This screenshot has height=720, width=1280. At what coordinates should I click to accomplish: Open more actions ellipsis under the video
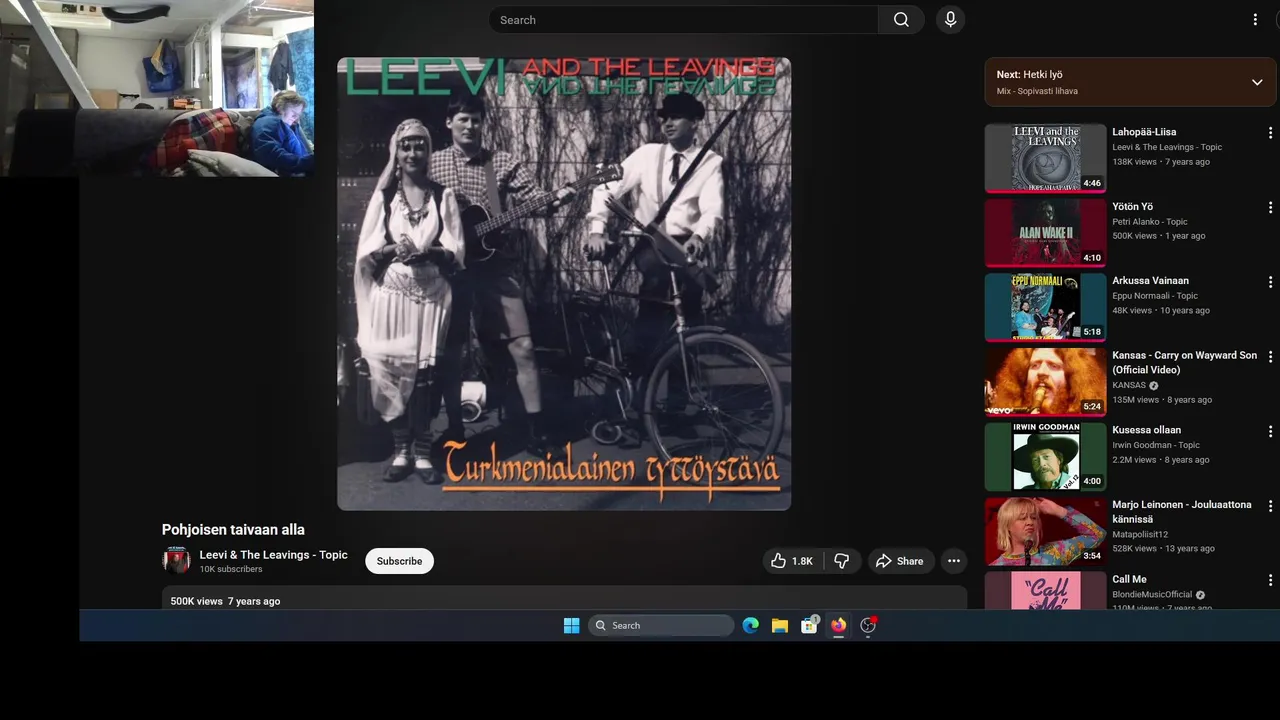pyautogui.click(x=954, y=561)
